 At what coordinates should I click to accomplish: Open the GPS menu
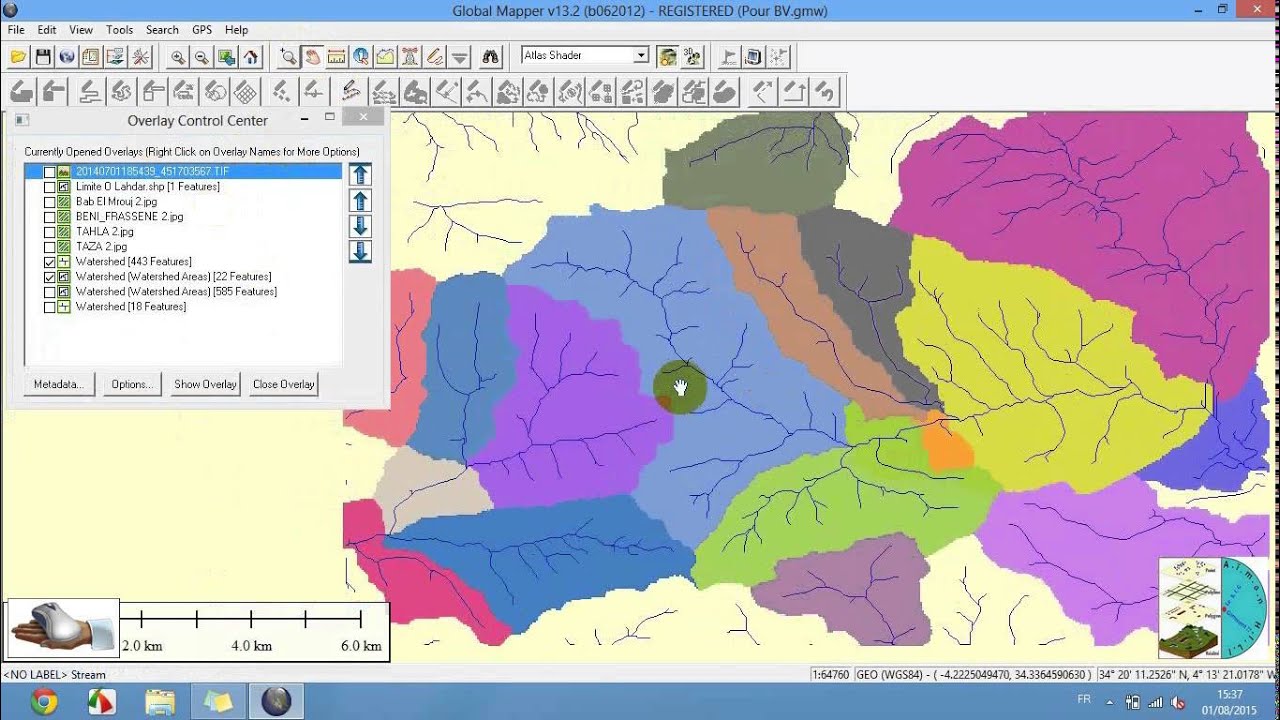pyautogui.click(x=202, y=30)
